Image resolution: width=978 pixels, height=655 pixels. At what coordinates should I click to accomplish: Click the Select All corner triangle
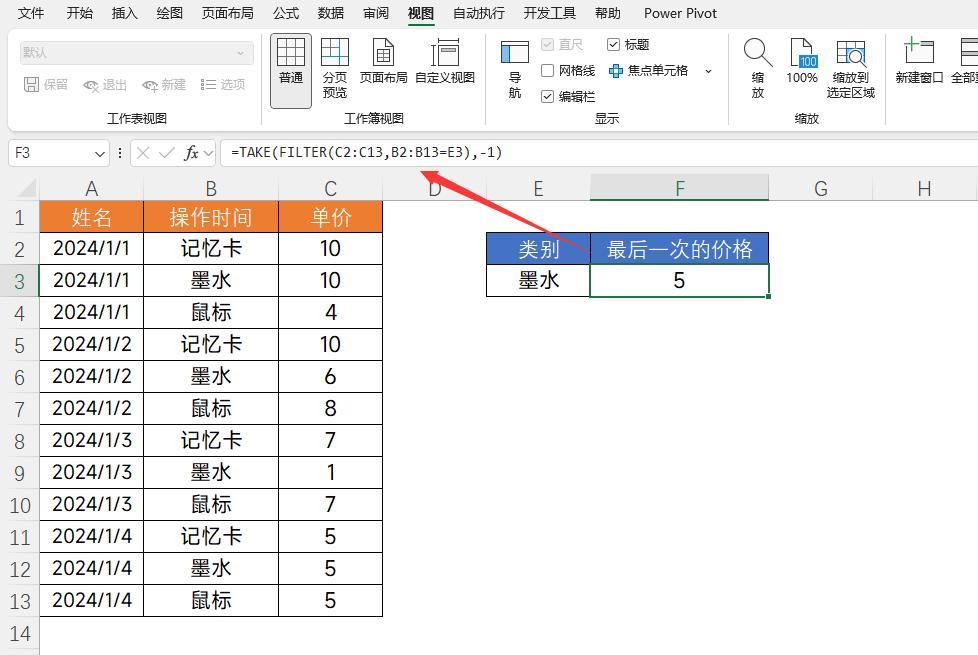[27, 188]
